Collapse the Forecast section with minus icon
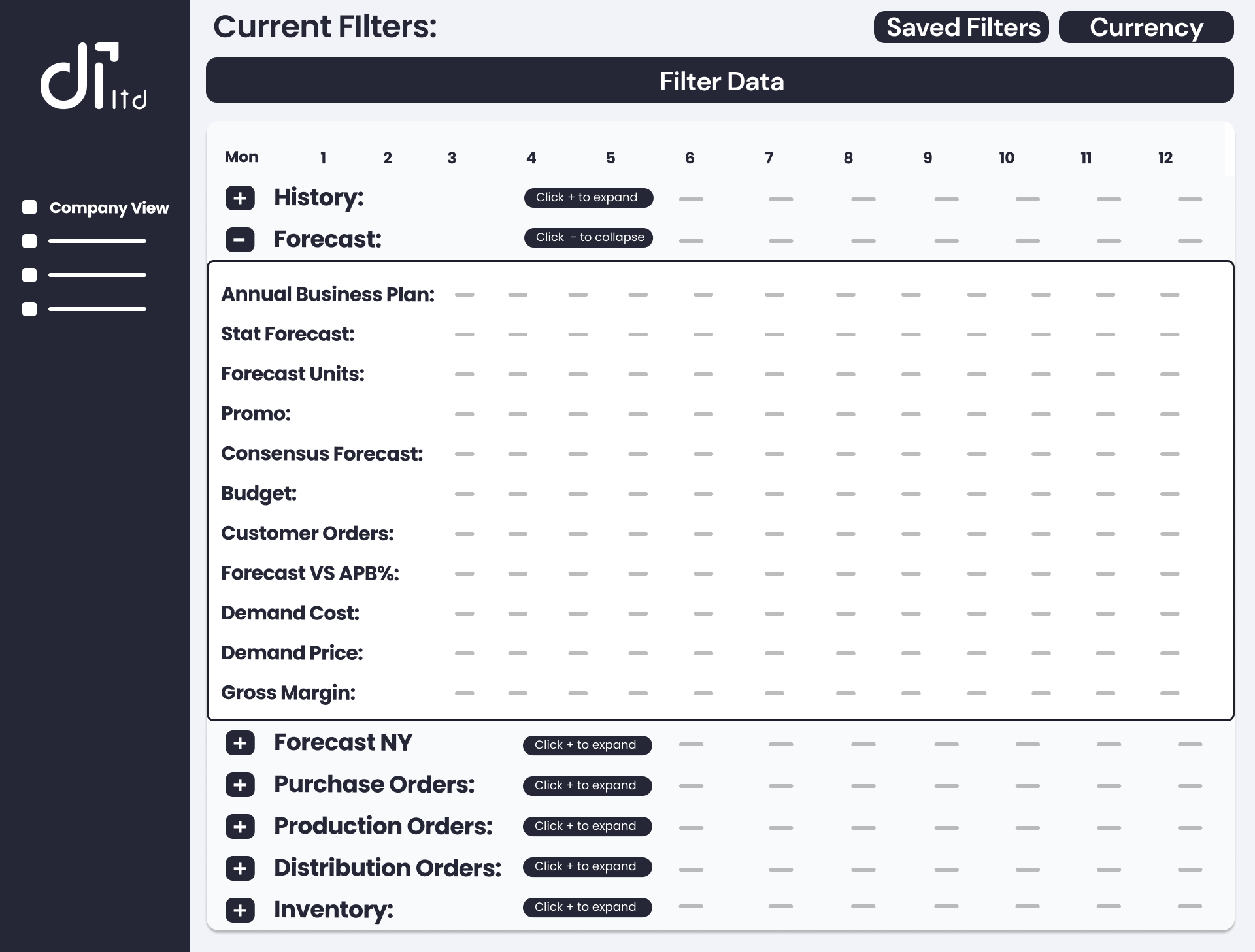1255x952 pixels. pyautogui.click(x=240, y=240)
